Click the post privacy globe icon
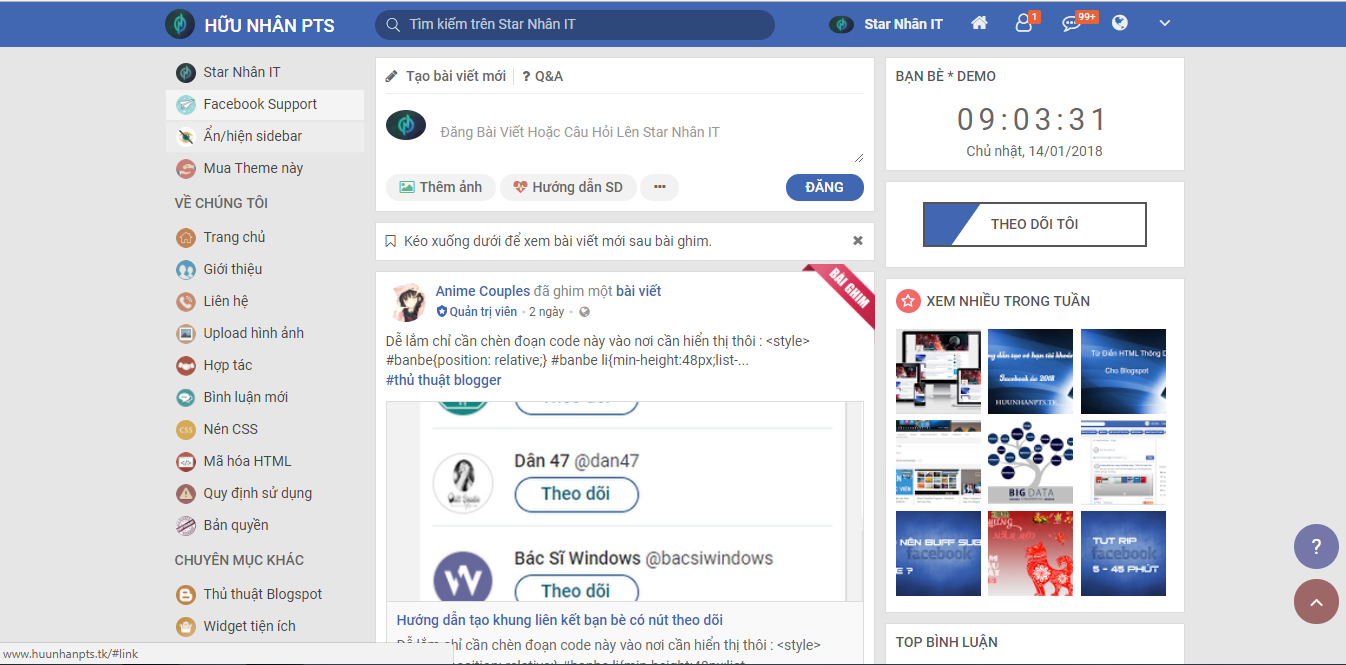 tap(584, 312)
